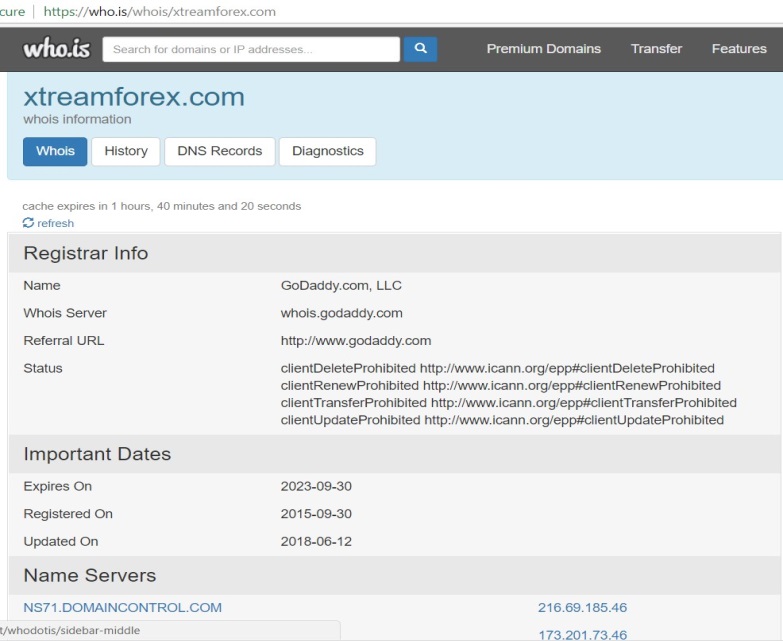783x641 pixels.
Task: Select the Whois tab
Action: pos(55,151)
